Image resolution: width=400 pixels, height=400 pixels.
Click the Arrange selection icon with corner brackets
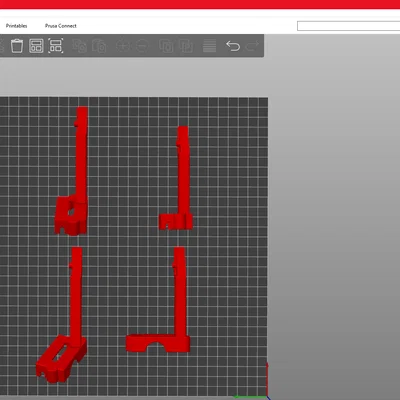click(x=56, y=46)
